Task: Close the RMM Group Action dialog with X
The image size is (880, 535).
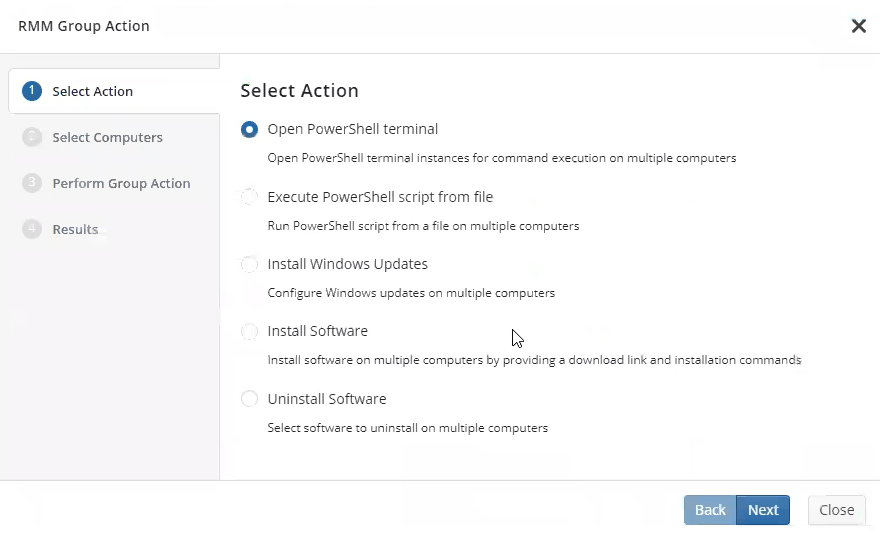Action: pyautogui.click(x=859, y=26)
